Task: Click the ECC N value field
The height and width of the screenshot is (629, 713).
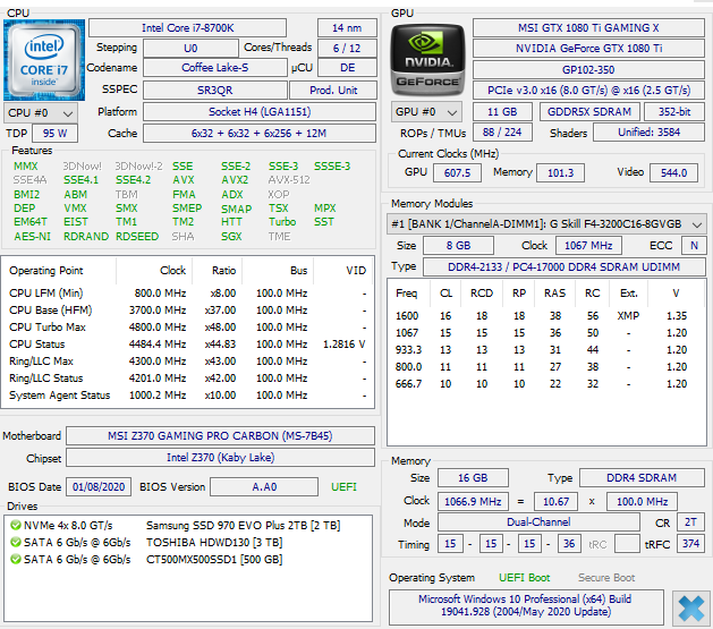Action: coord(693,246)
